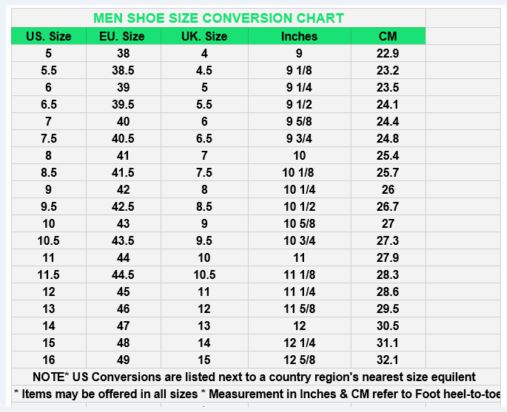
Task: Click the Items may be offered note row
Action: click(x=257, y=394)
